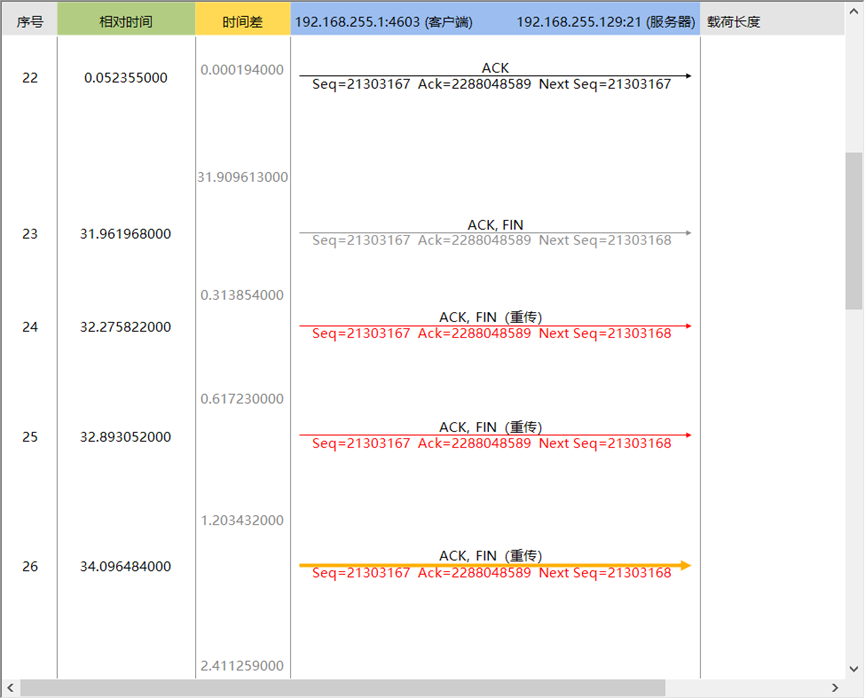
Task: Click time difference 1.203432000
Action: coord(242,520)
